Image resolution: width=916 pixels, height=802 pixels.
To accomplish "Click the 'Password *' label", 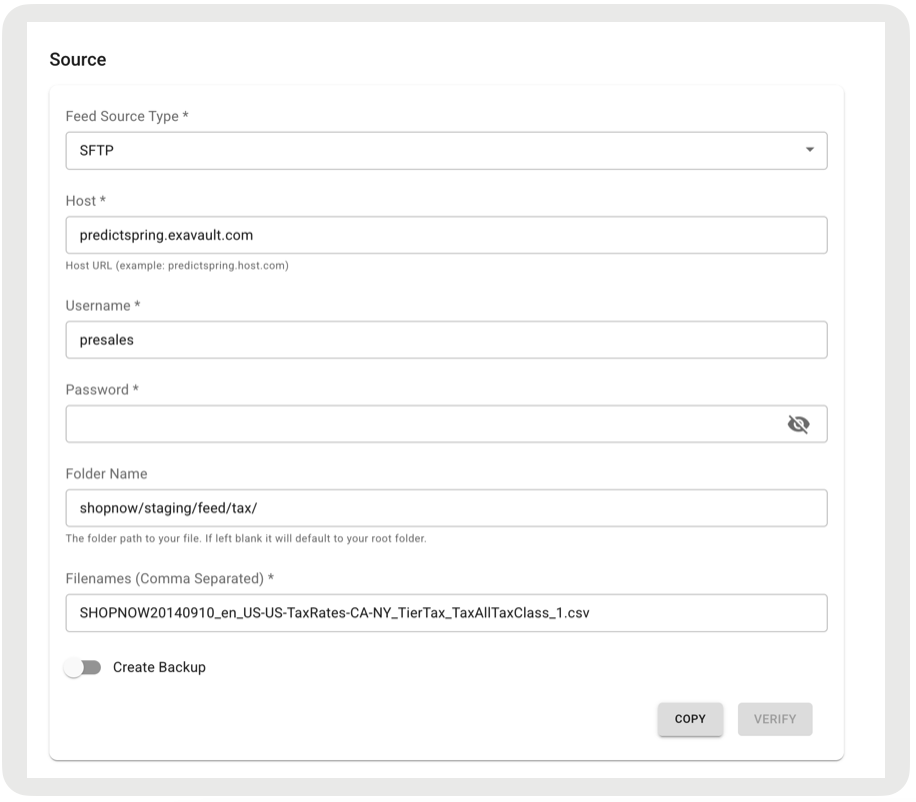I will pyautogui.click(x=102, y=390).
